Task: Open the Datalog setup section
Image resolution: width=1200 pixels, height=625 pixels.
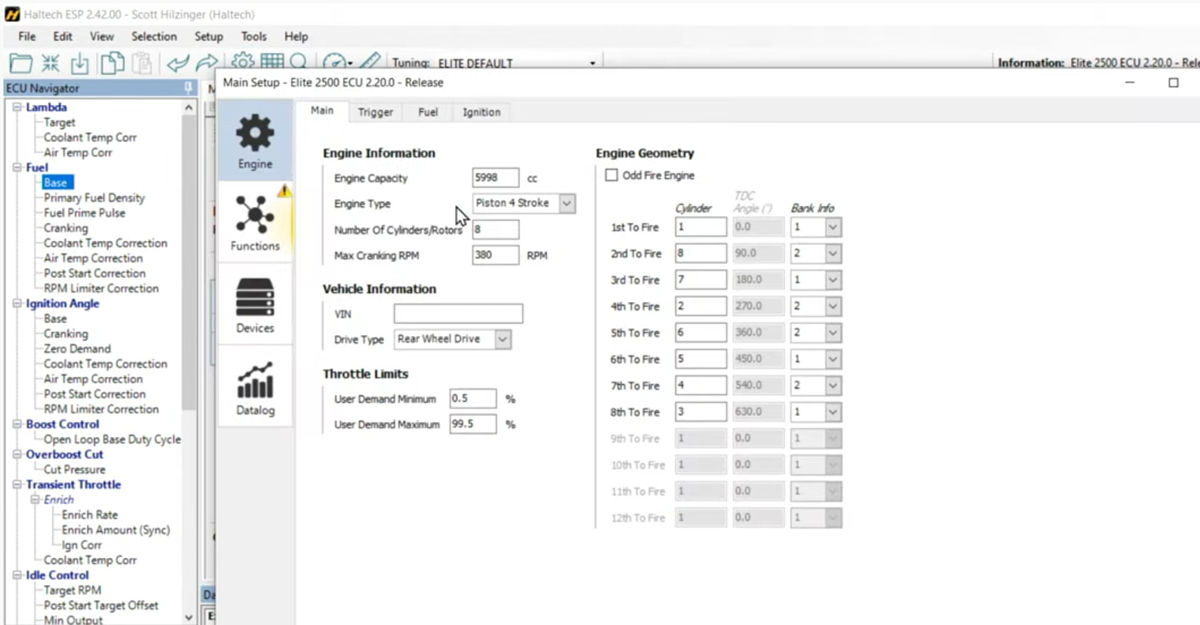Action: click(255, 387)
